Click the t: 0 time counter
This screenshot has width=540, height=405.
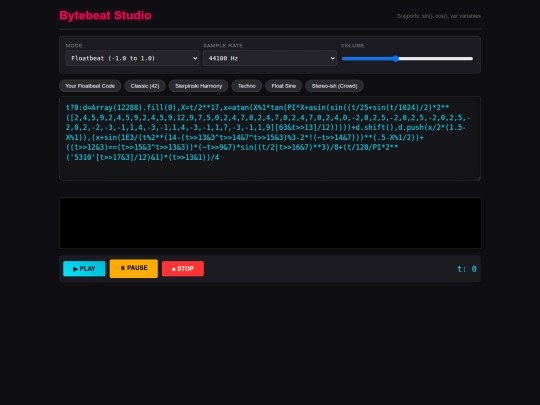tap(467, 269)
